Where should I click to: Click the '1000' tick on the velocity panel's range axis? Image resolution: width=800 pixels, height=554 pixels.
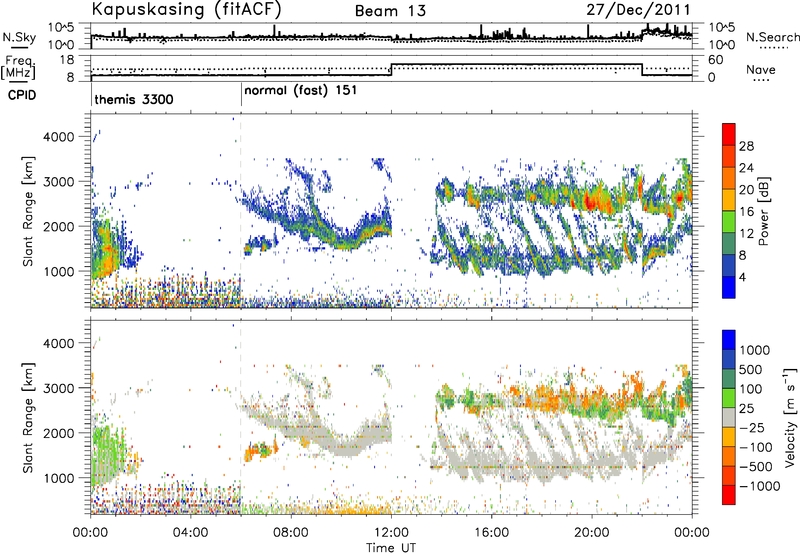(x=58, y=478)
